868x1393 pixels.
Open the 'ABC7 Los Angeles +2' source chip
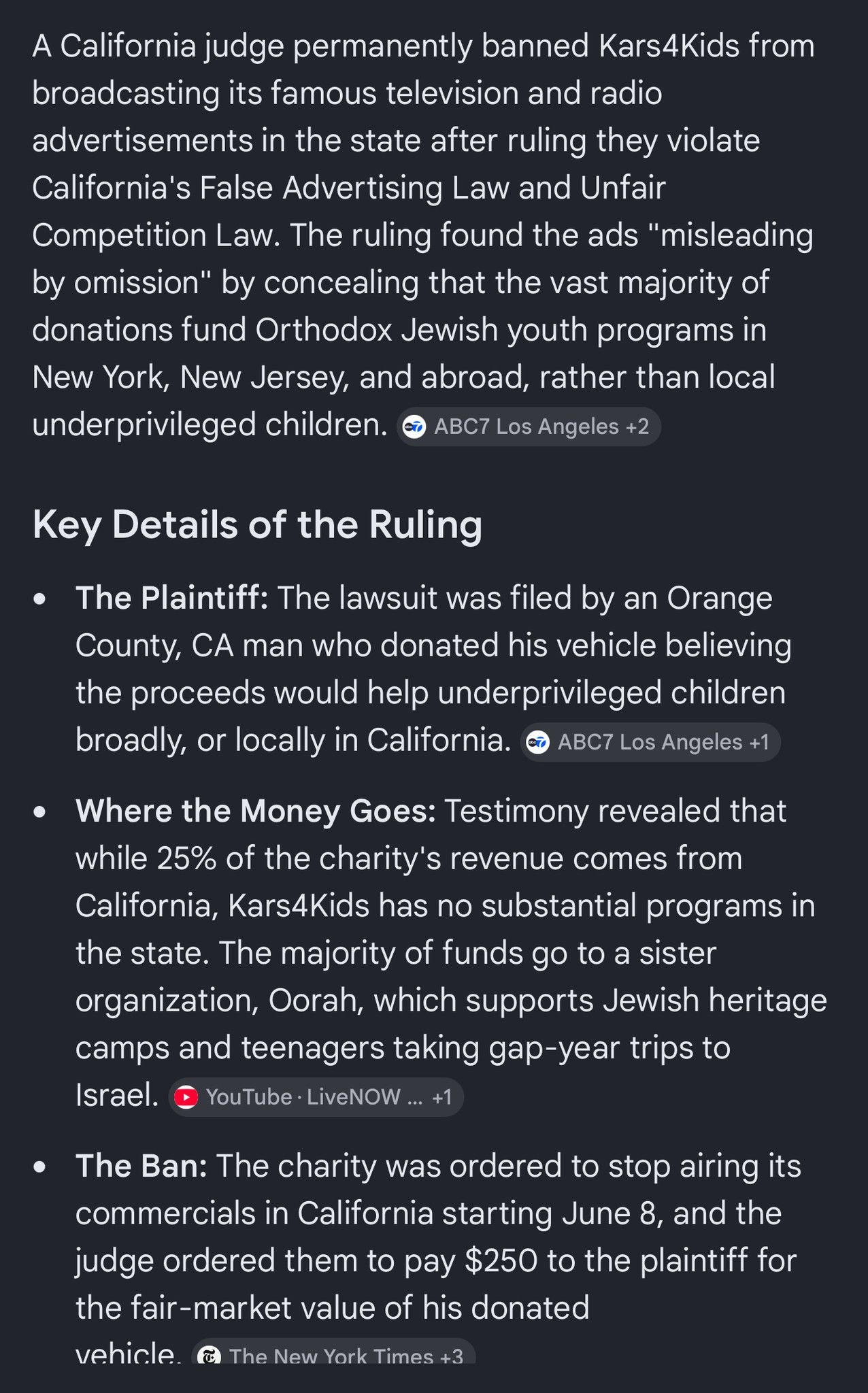click(529, 427)
